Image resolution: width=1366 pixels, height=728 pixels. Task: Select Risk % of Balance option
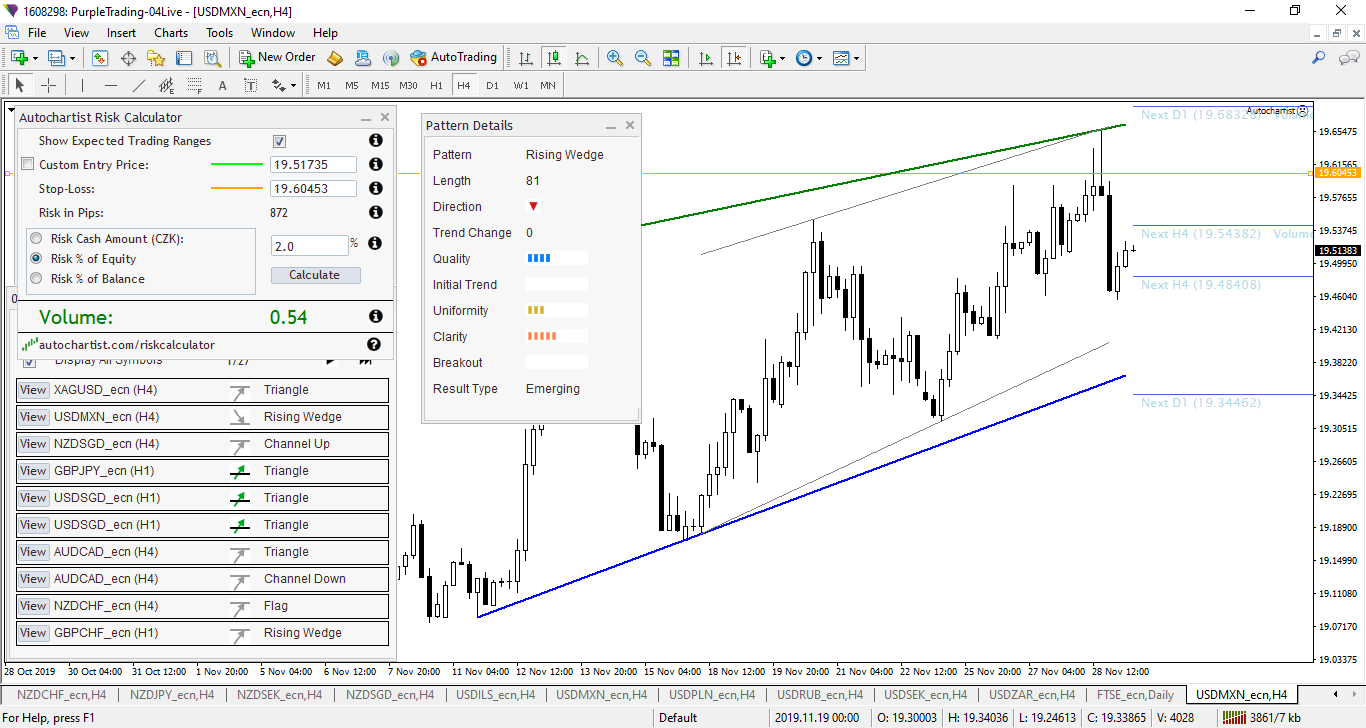(x=37, y=279)
